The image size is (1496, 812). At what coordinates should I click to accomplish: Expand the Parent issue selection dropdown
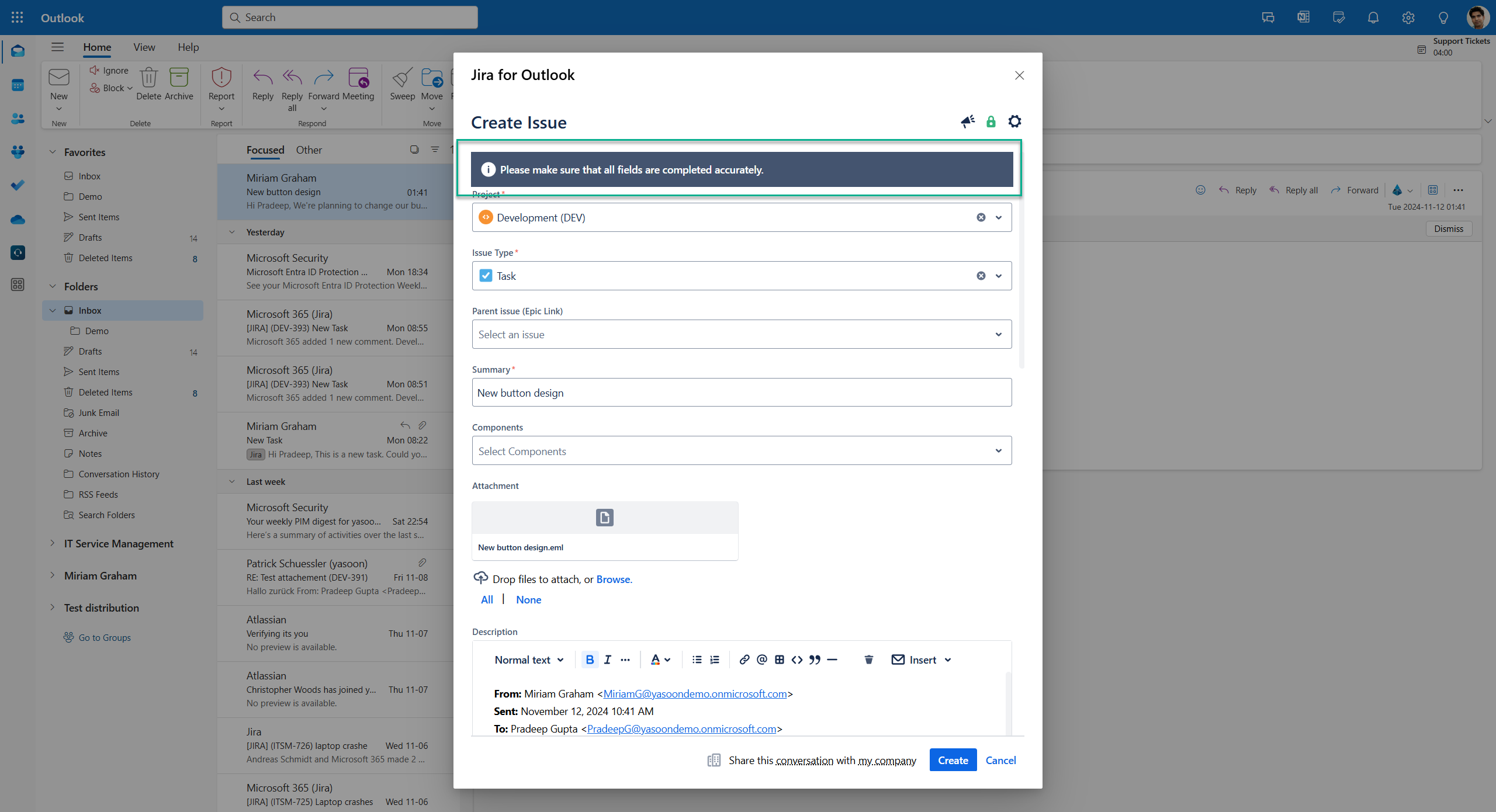point(998,334)
